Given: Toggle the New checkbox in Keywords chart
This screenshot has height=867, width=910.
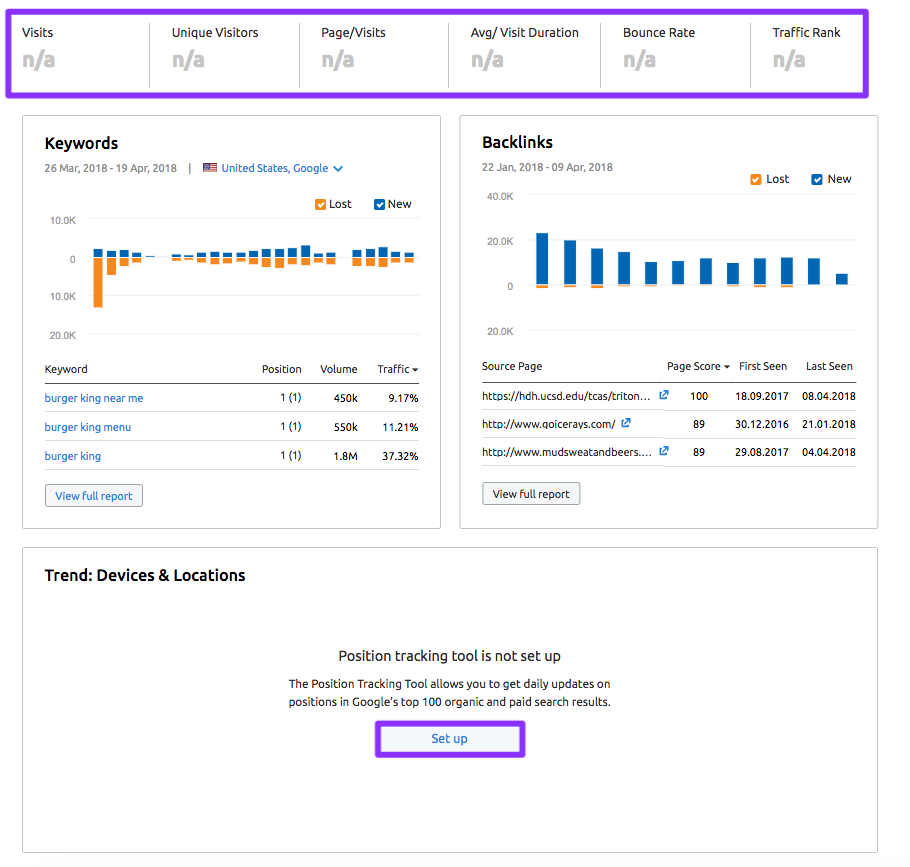Looking at the screenshot, I should click(380, 204).
